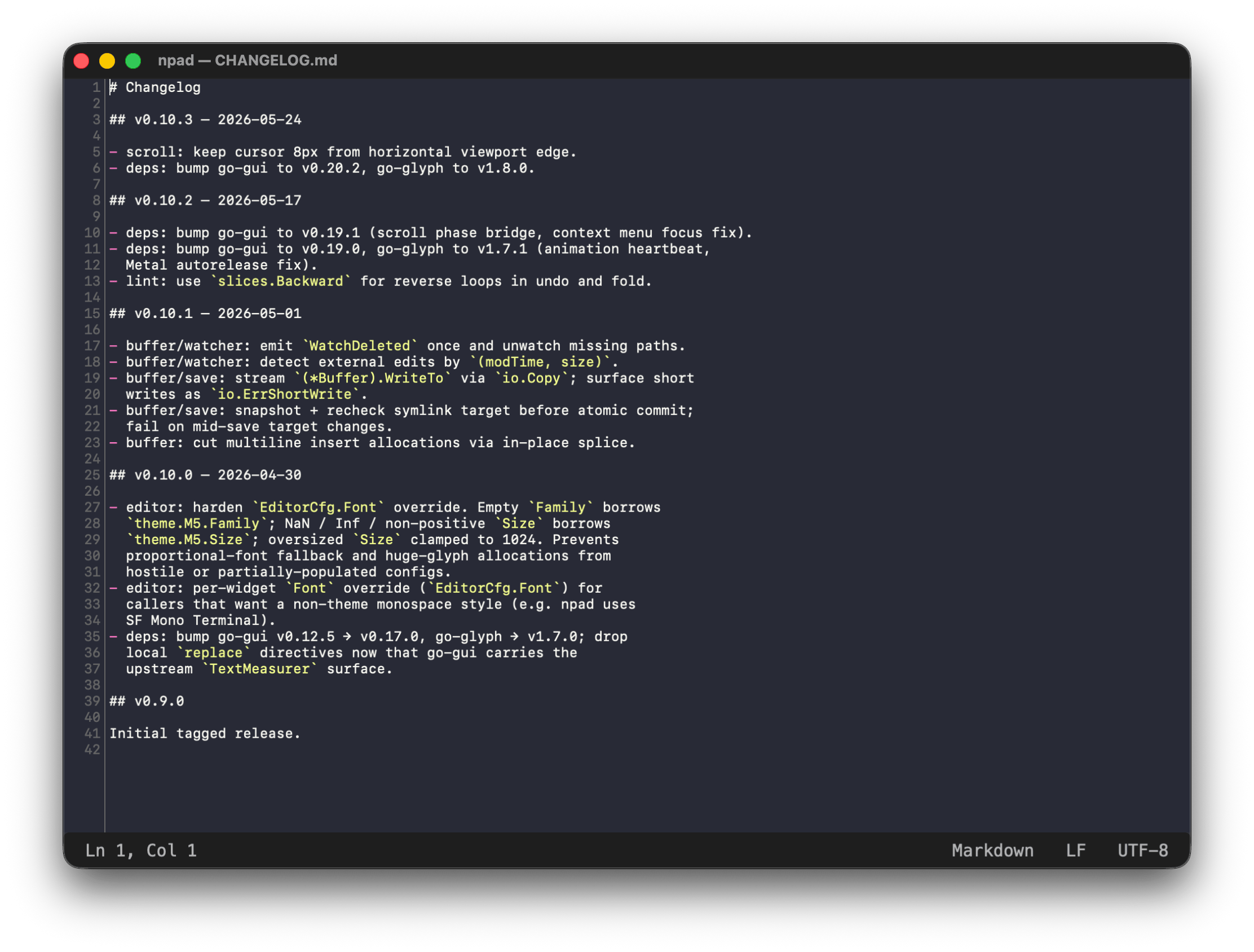Click the highlighted code `(*Buffer).WriteTo`
Viewport: 1254px width, 952px height.
point(373,378)
